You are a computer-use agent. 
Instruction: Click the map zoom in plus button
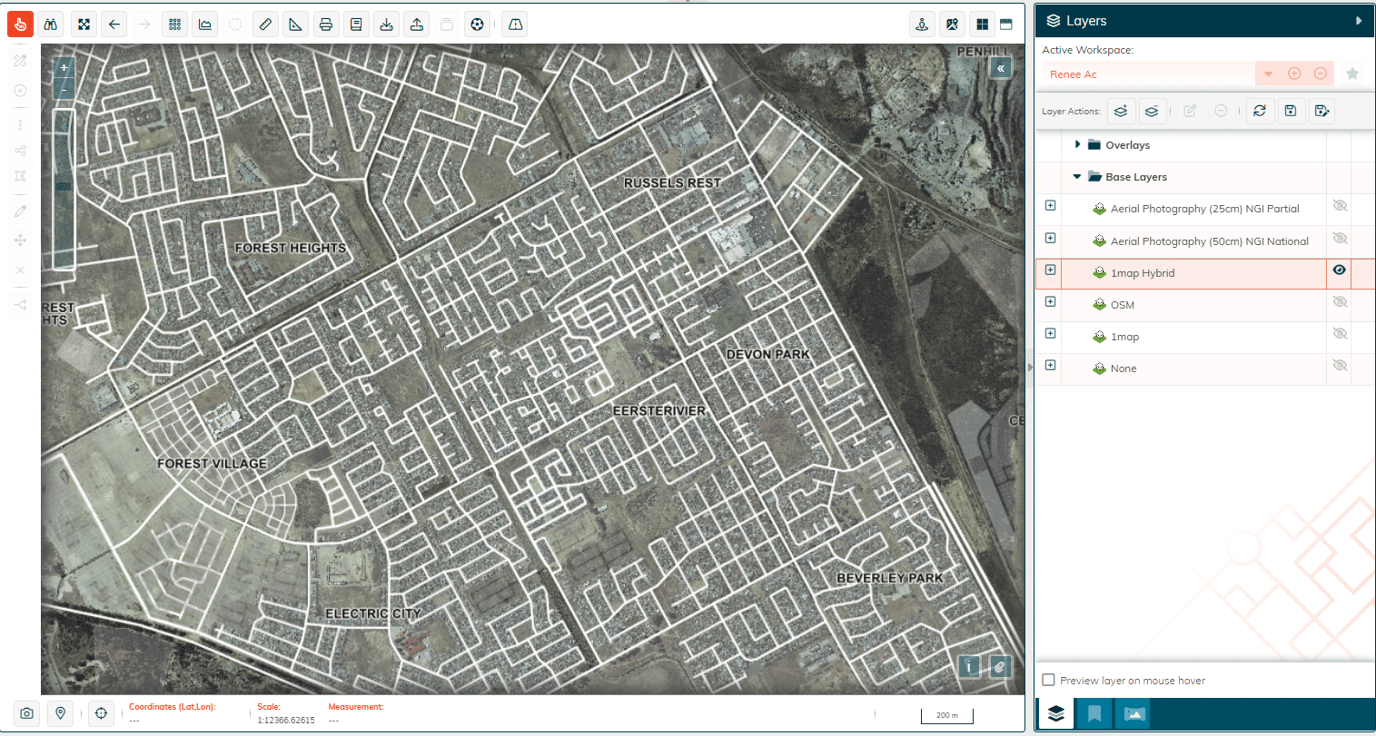pyautogui.click(x=64, y=68)
